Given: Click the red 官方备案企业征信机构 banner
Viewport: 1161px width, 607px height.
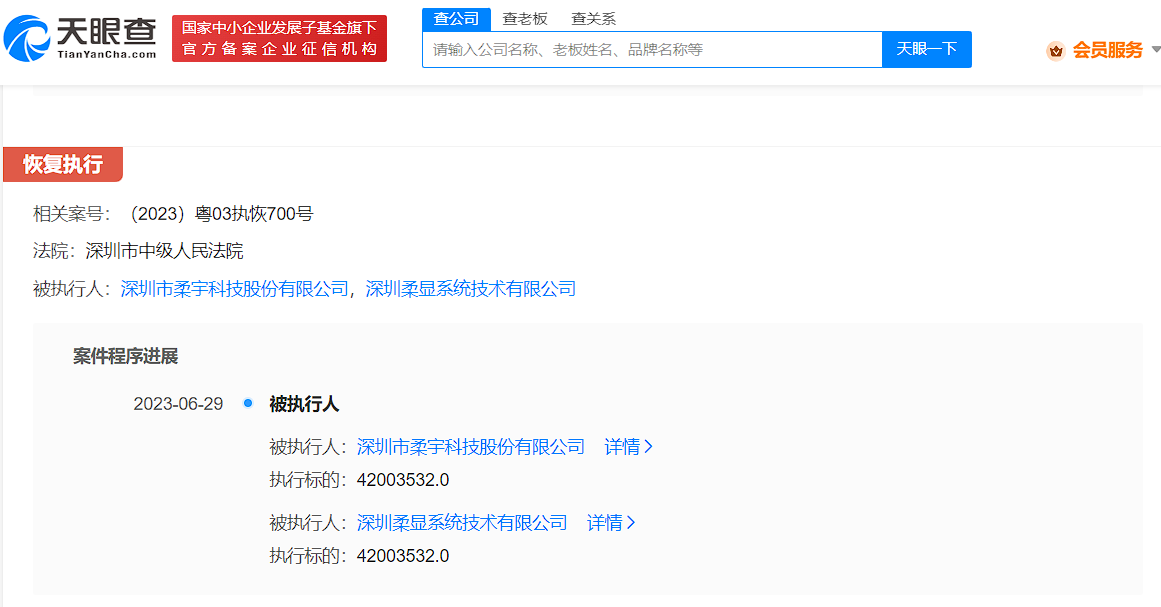Looking at the screenshot, I should [x=279, y=39].
